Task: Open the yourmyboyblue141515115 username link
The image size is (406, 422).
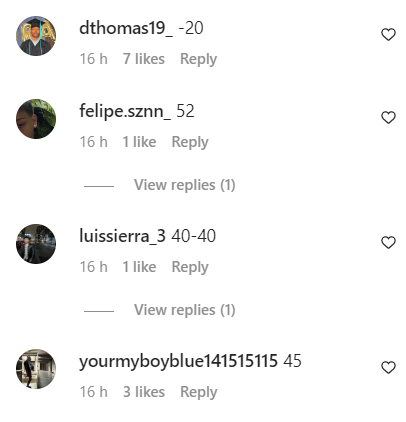Action: 178,361
